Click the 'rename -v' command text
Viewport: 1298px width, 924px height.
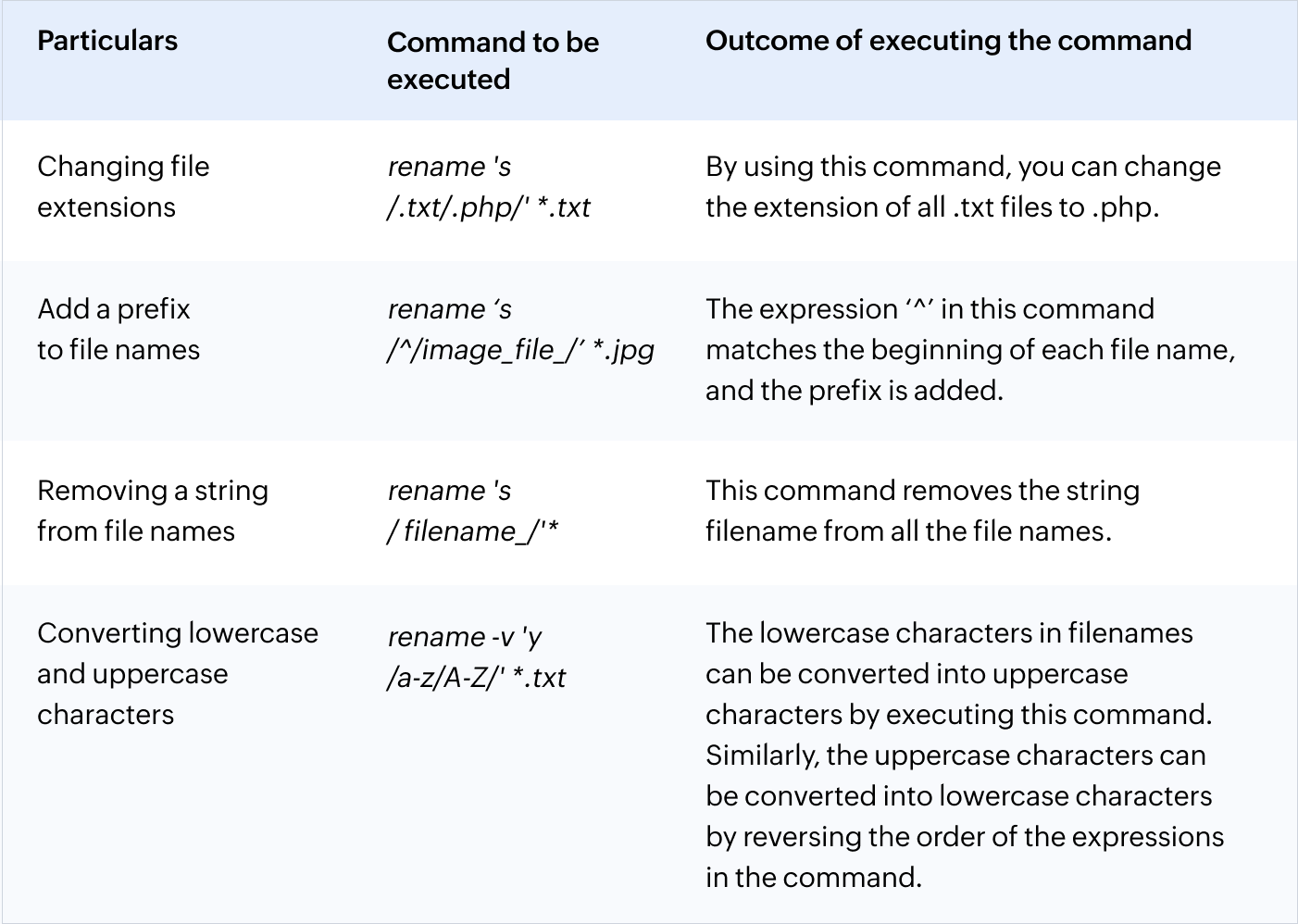click(x=451, y=637)
